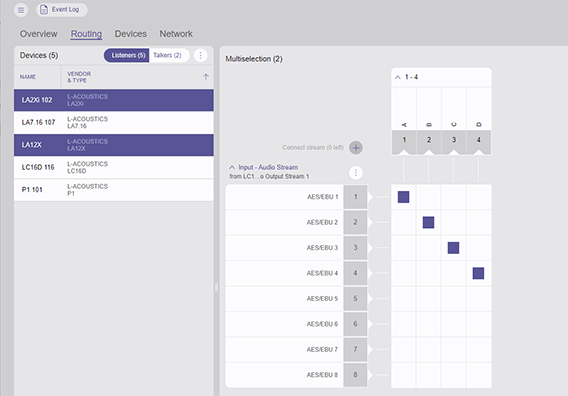The height and width of the screenshot is (396, 568).
Task: Sort devices using the arrow in the header
Action: tap(205, 76)
